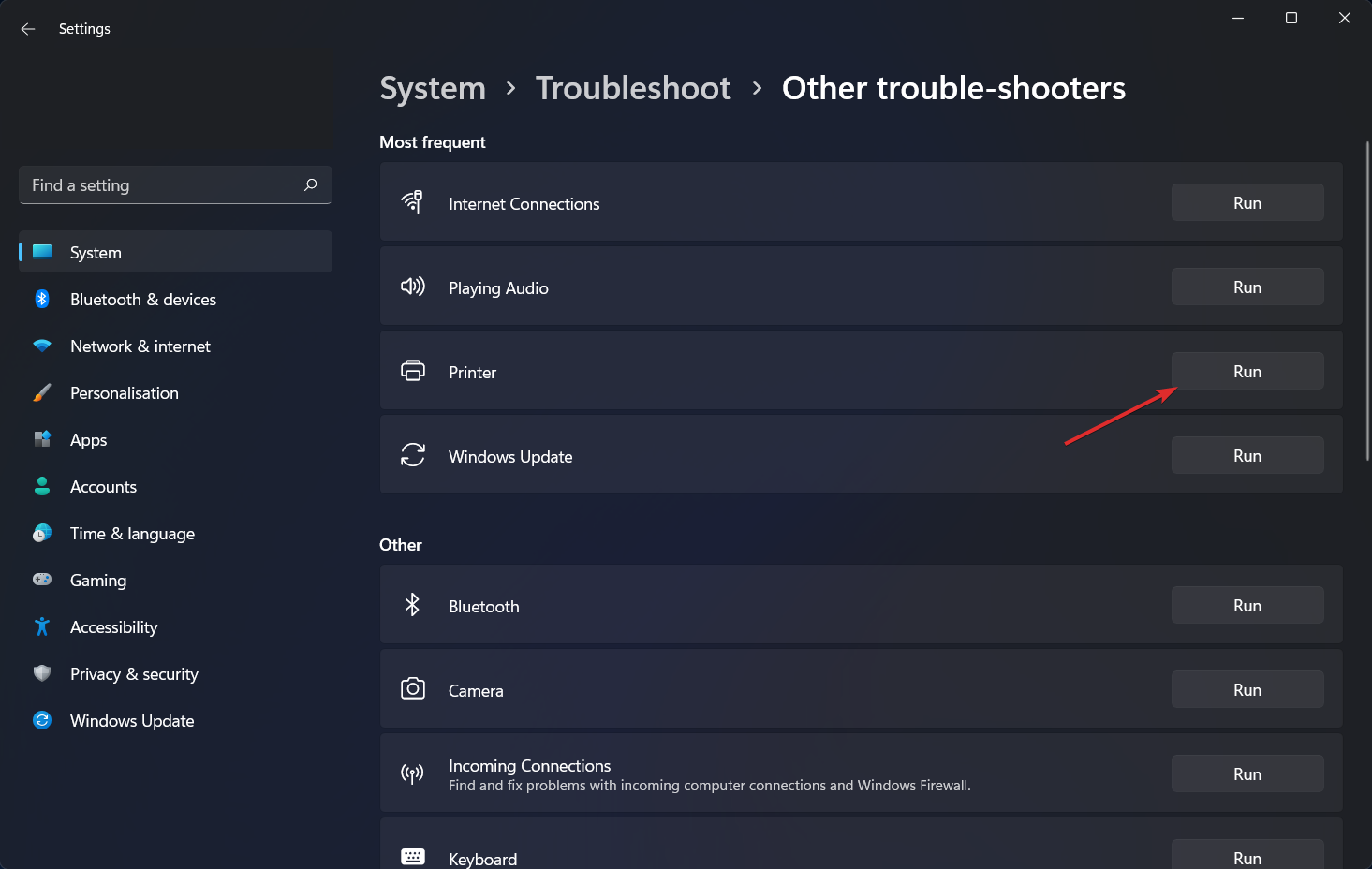Click the Printer icon in list
Viewport: 1372px width, 869px height.
point(413,371)
